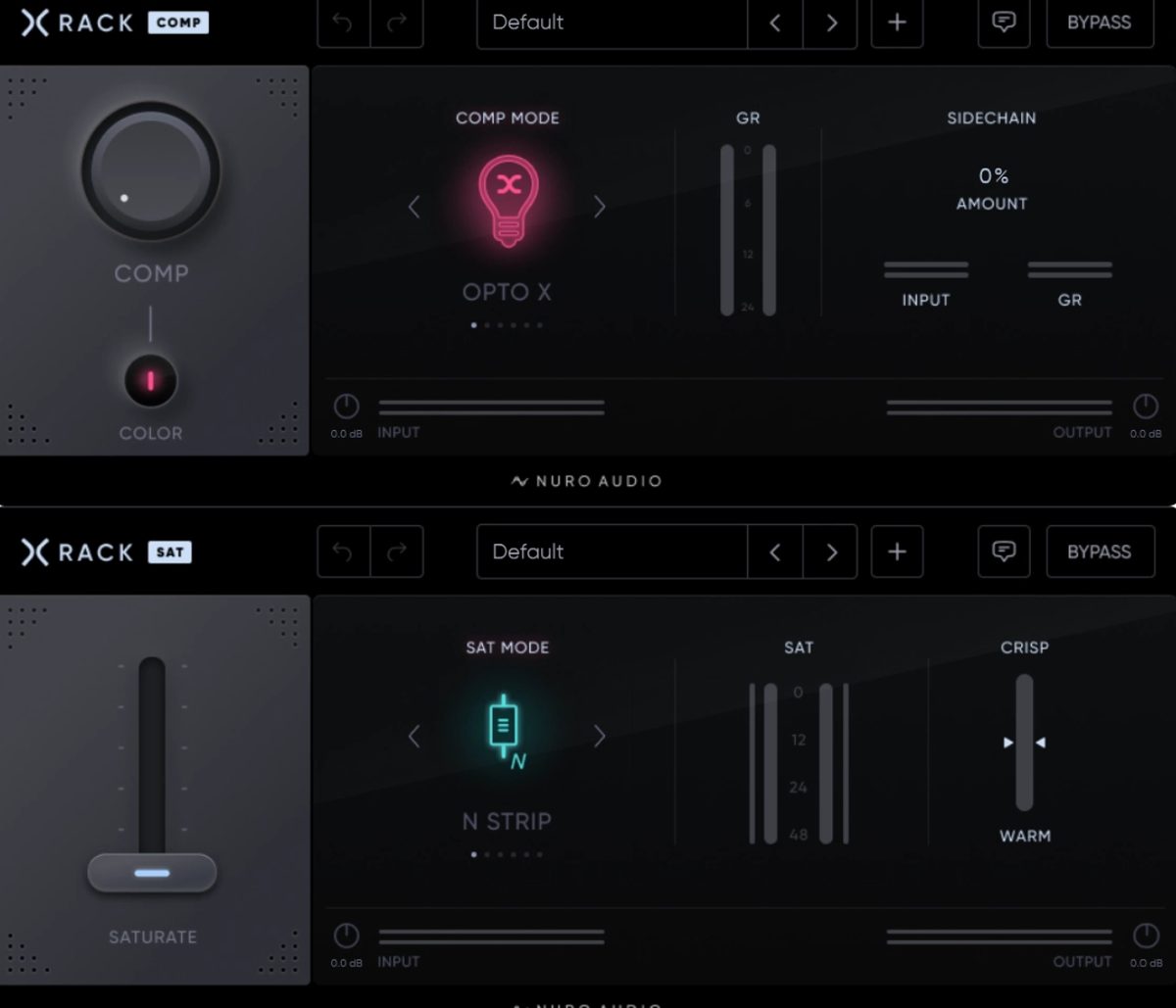Click the SAT level meter
Screen dimensions: 1176x1008
(x=799, y=763)
